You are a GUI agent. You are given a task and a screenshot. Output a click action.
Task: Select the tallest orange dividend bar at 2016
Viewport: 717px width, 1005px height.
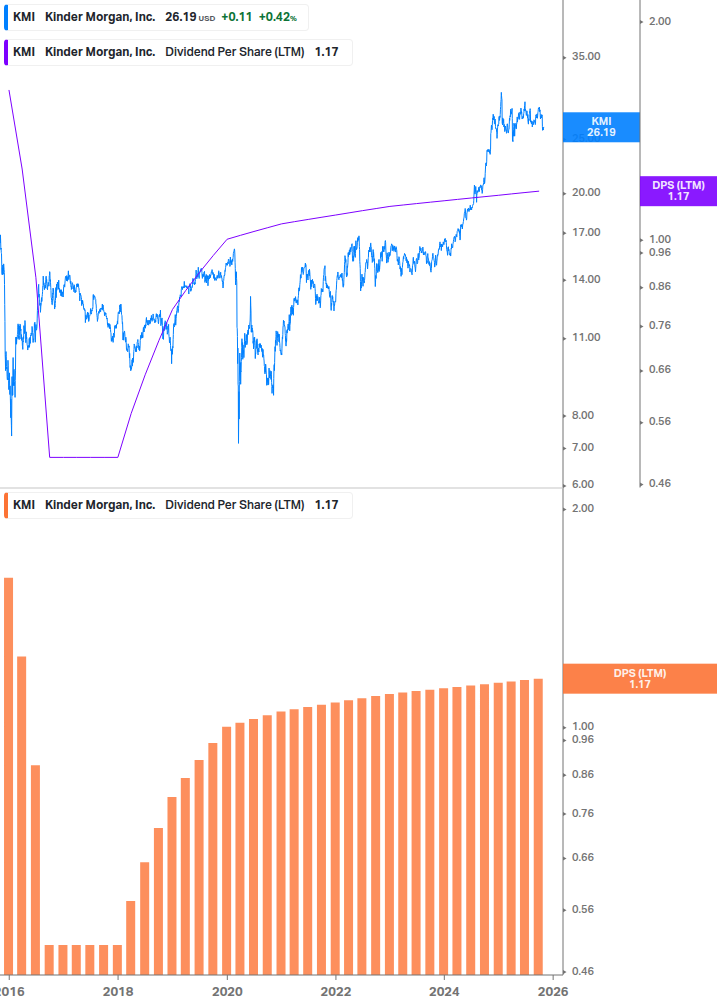(x=8, y=776)
